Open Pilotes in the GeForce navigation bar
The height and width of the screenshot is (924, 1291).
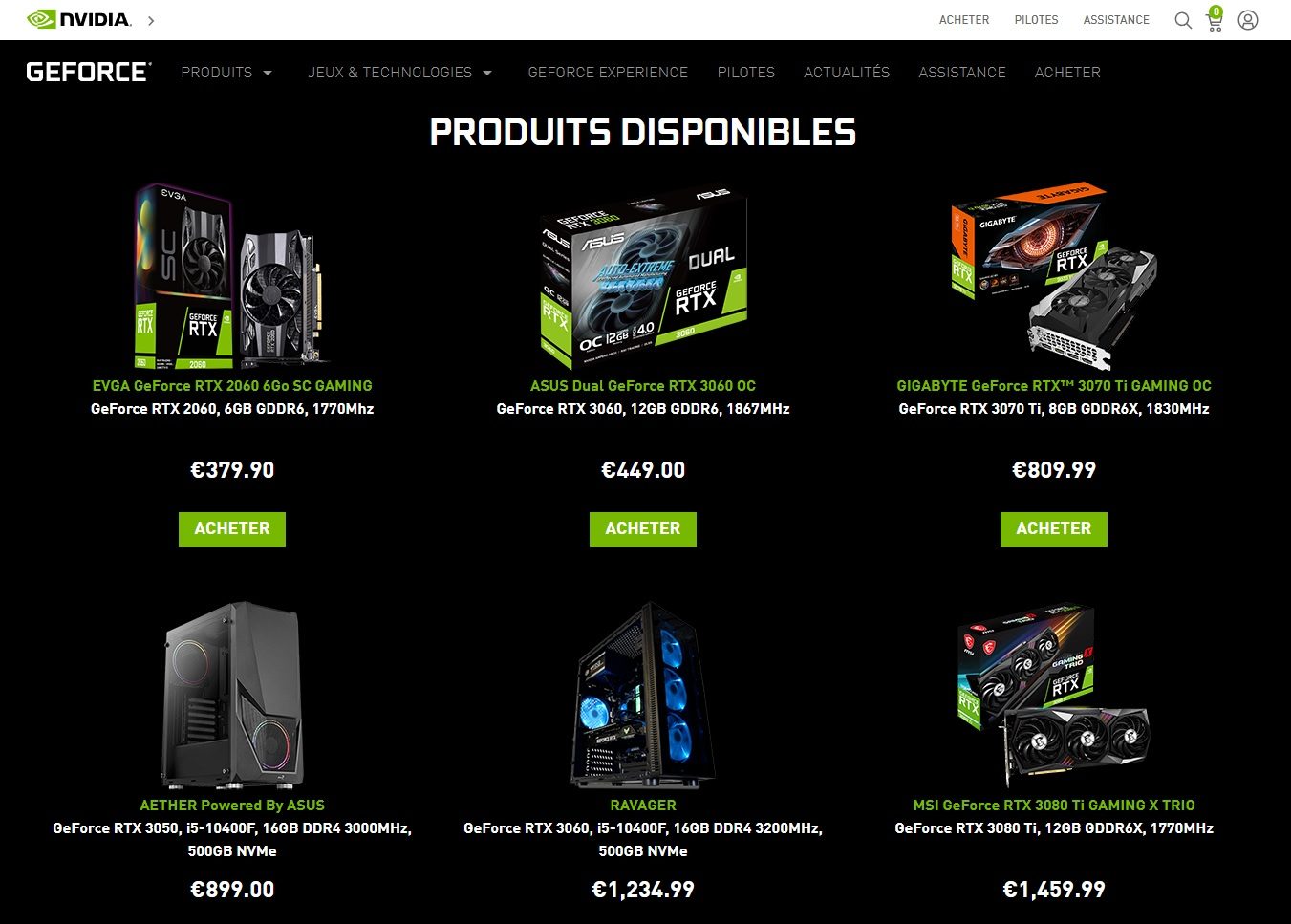click(x=746, y=73)
